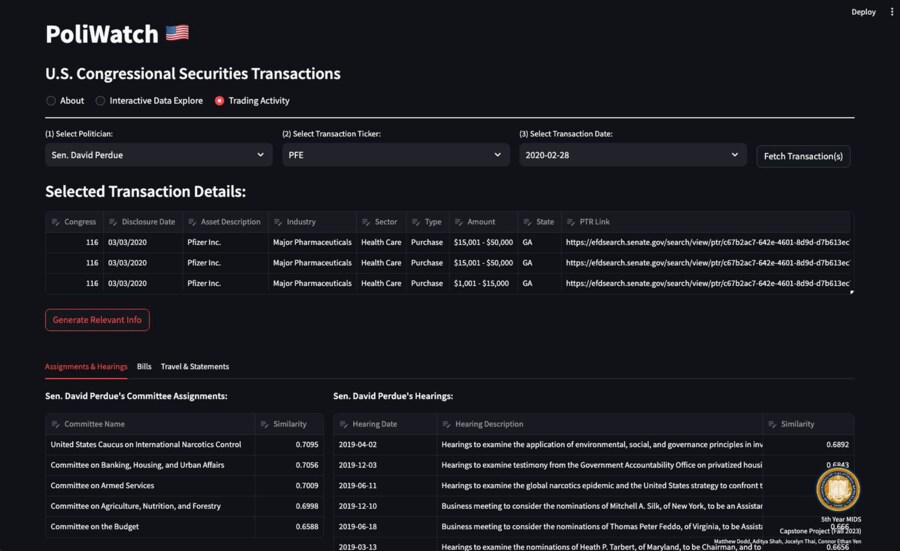Open the Travel & Statements tab
Viewport: 900px width, 551px height.
click(x=195, y=367)
